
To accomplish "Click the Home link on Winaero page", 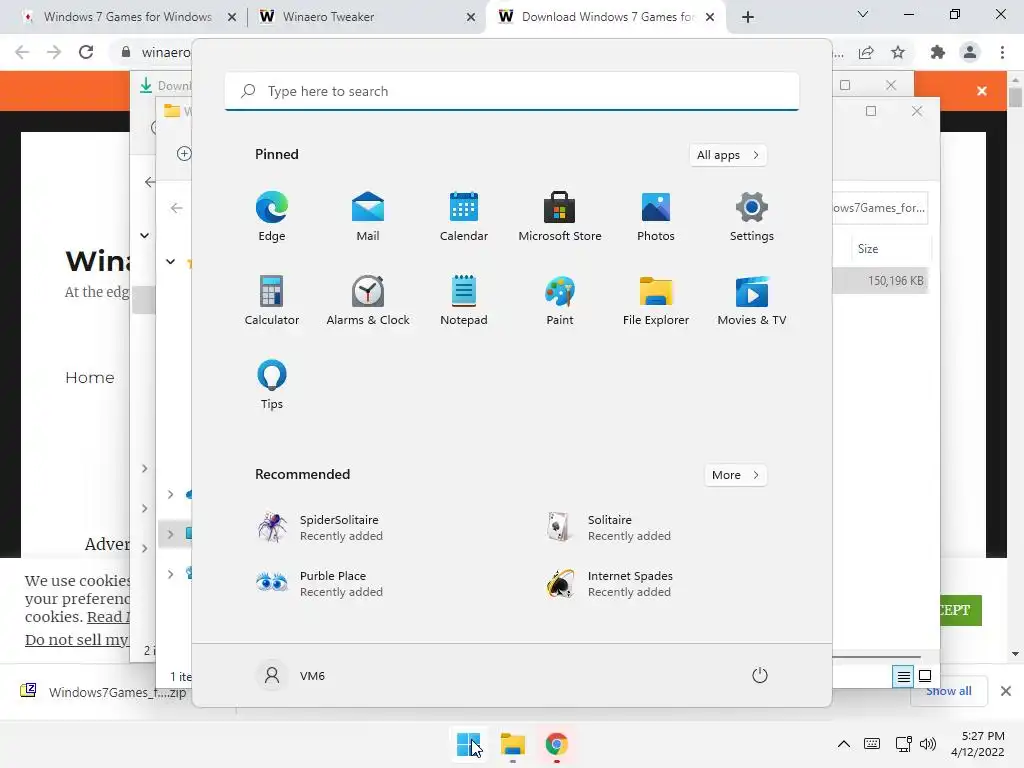I will tap(89, 377).
